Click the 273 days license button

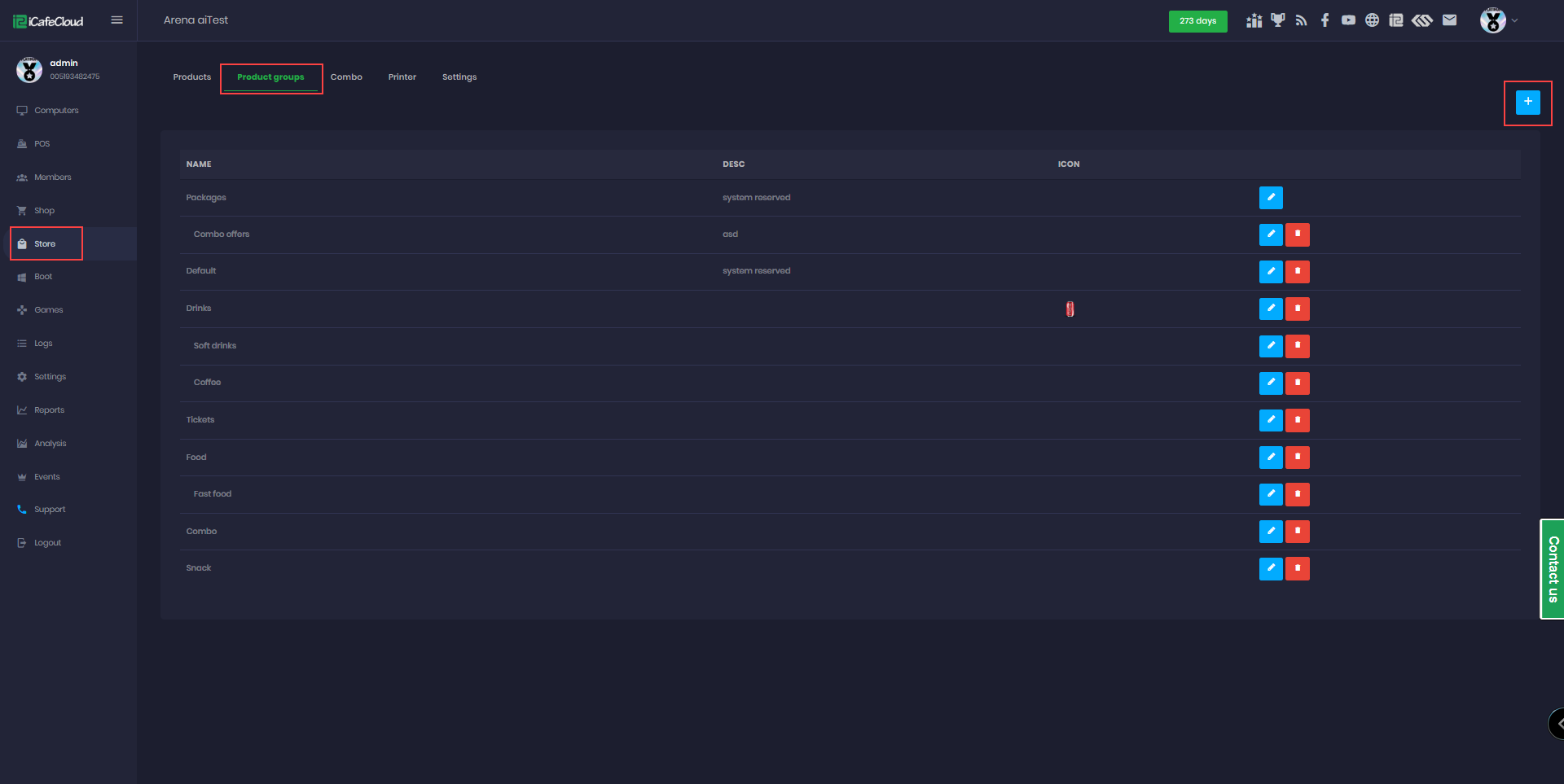tap(1197, 21)
